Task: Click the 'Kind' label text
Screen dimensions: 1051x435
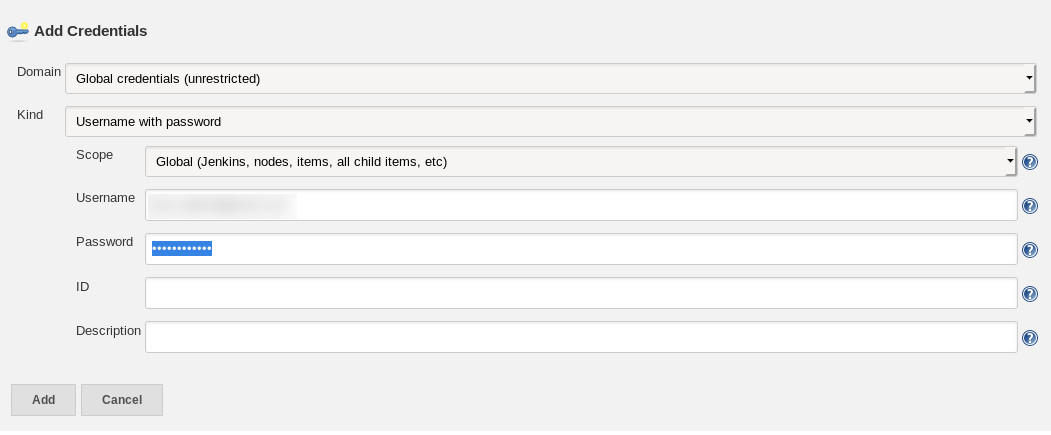Action: pyautogui.click(x=30, y=115)
